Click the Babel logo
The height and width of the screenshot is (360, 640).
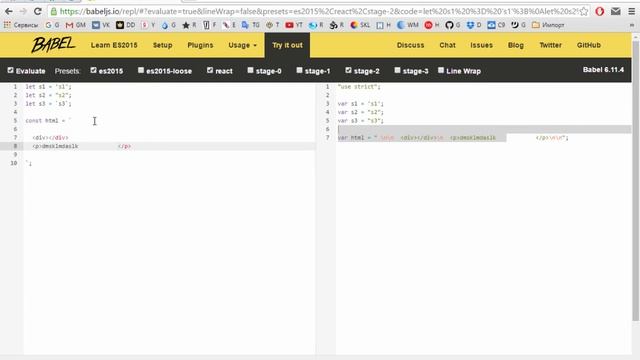click(x=53, y=44)
